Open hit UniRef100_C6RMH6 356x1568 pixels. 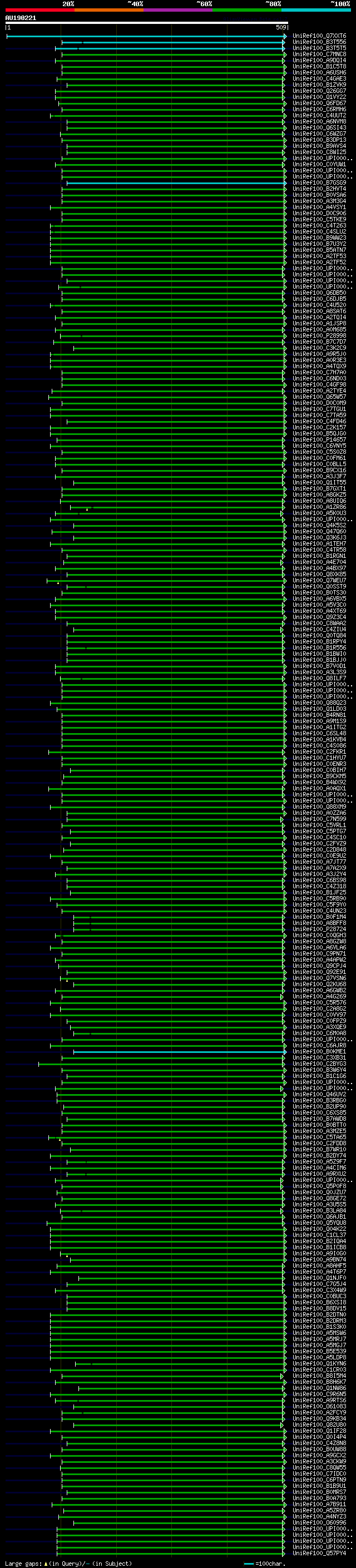pos(319,110)
